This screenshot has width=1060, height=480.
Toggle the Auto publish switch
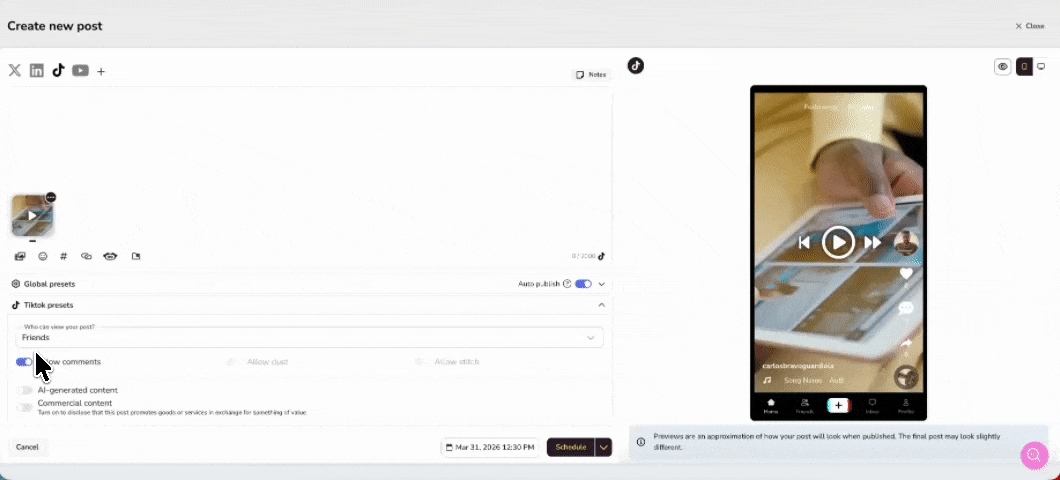(583, 284)
